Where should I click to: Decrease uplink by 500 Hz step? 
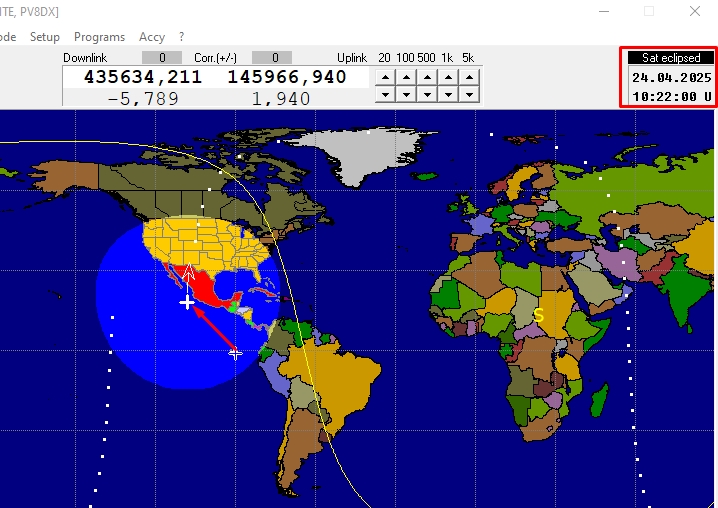coord(427,94)
